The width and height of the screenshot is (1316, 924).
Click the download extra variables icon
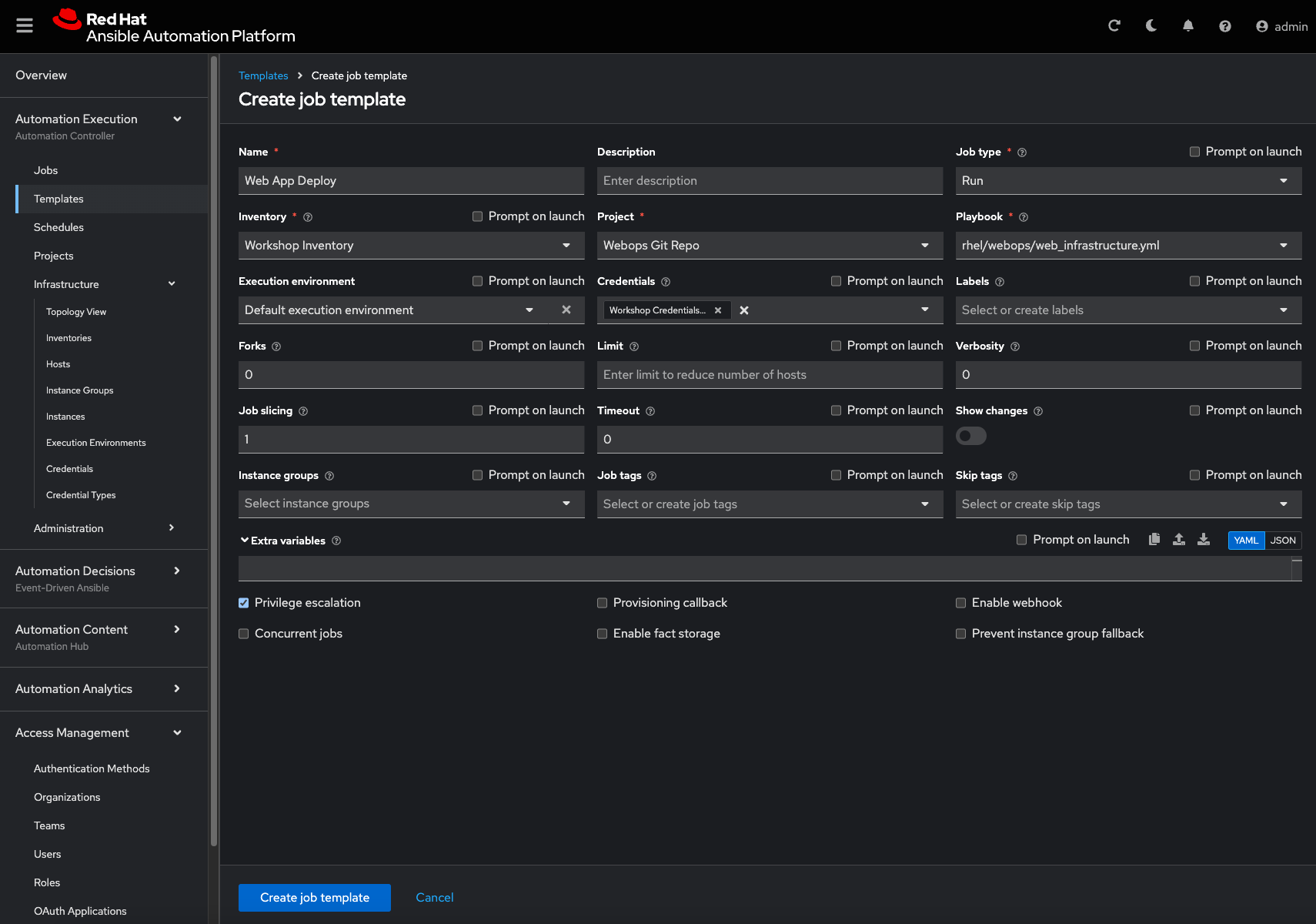(1203, 540)
